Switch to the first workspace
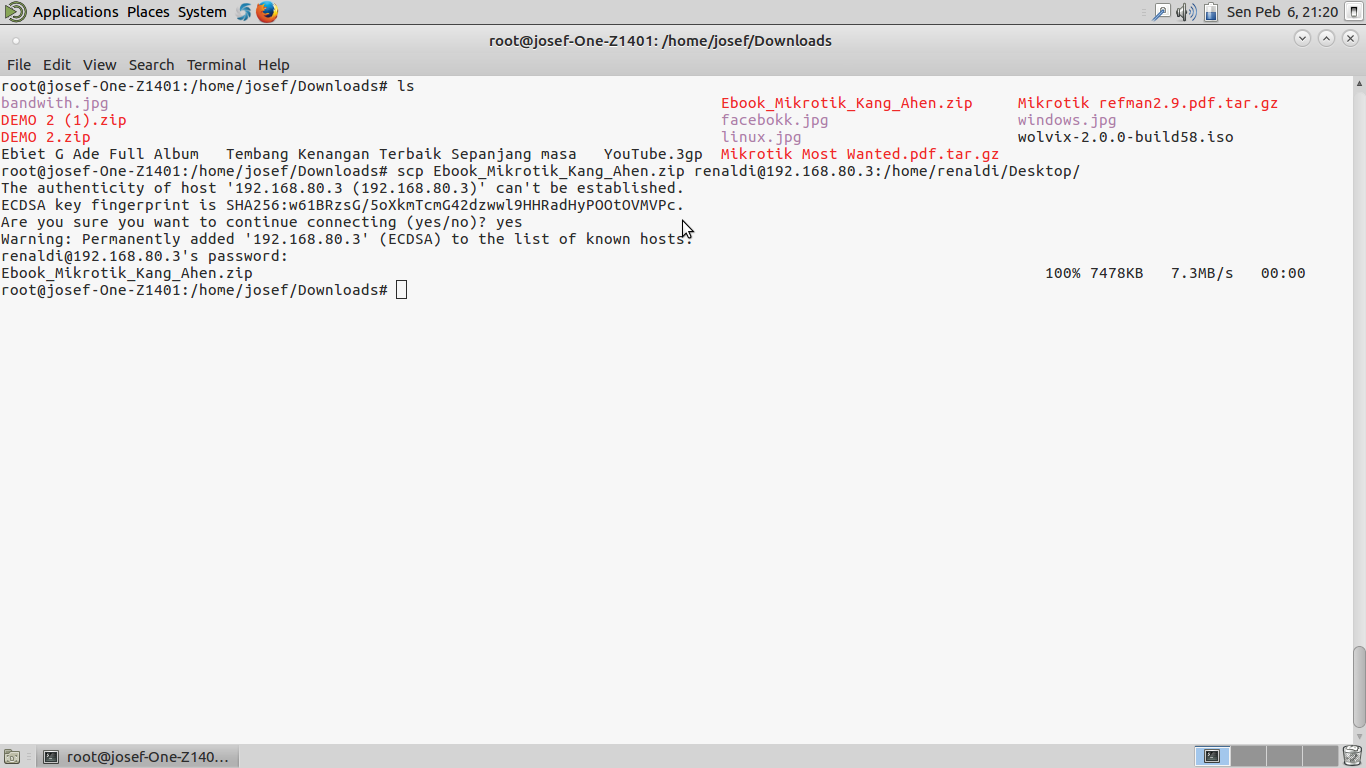The image size is (1366, 768). pyautogui.click(x=1212, y=757)
